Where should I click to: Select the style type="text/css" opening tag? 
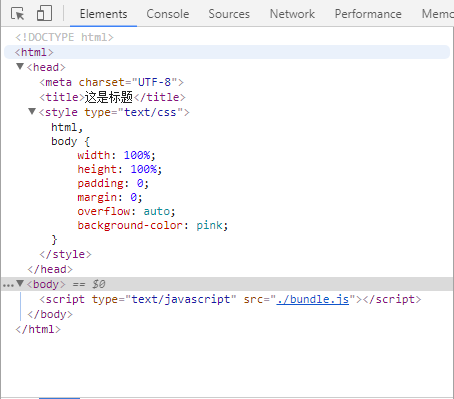pos(114,112)
